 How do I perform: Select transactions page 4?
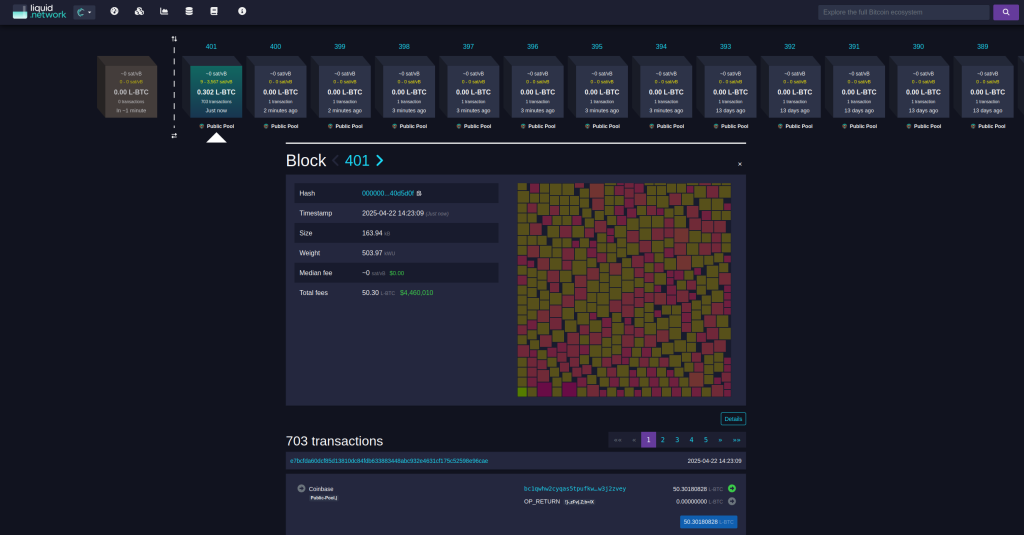(x=692, y=440)
